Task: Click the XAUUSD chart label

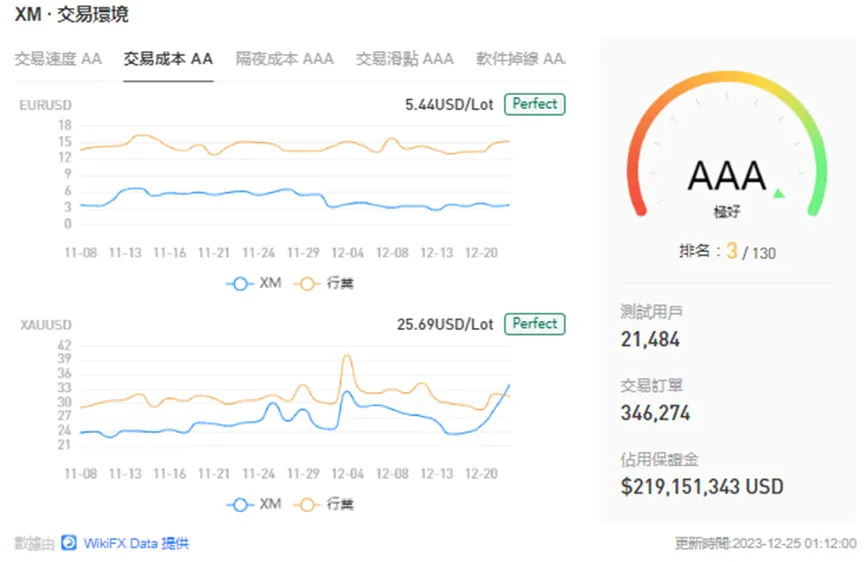Action: [x=46, y=325]
